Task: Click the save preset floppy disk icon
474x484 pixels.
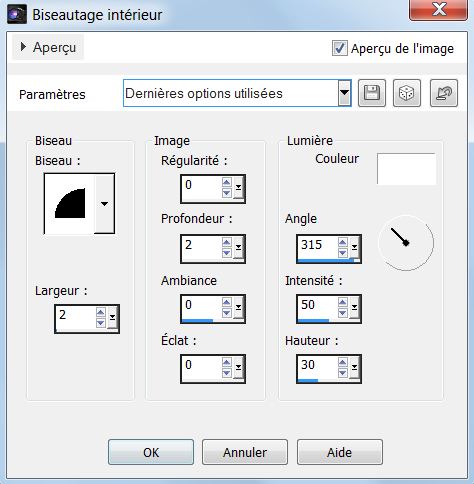Action: (x=372, y=93)
